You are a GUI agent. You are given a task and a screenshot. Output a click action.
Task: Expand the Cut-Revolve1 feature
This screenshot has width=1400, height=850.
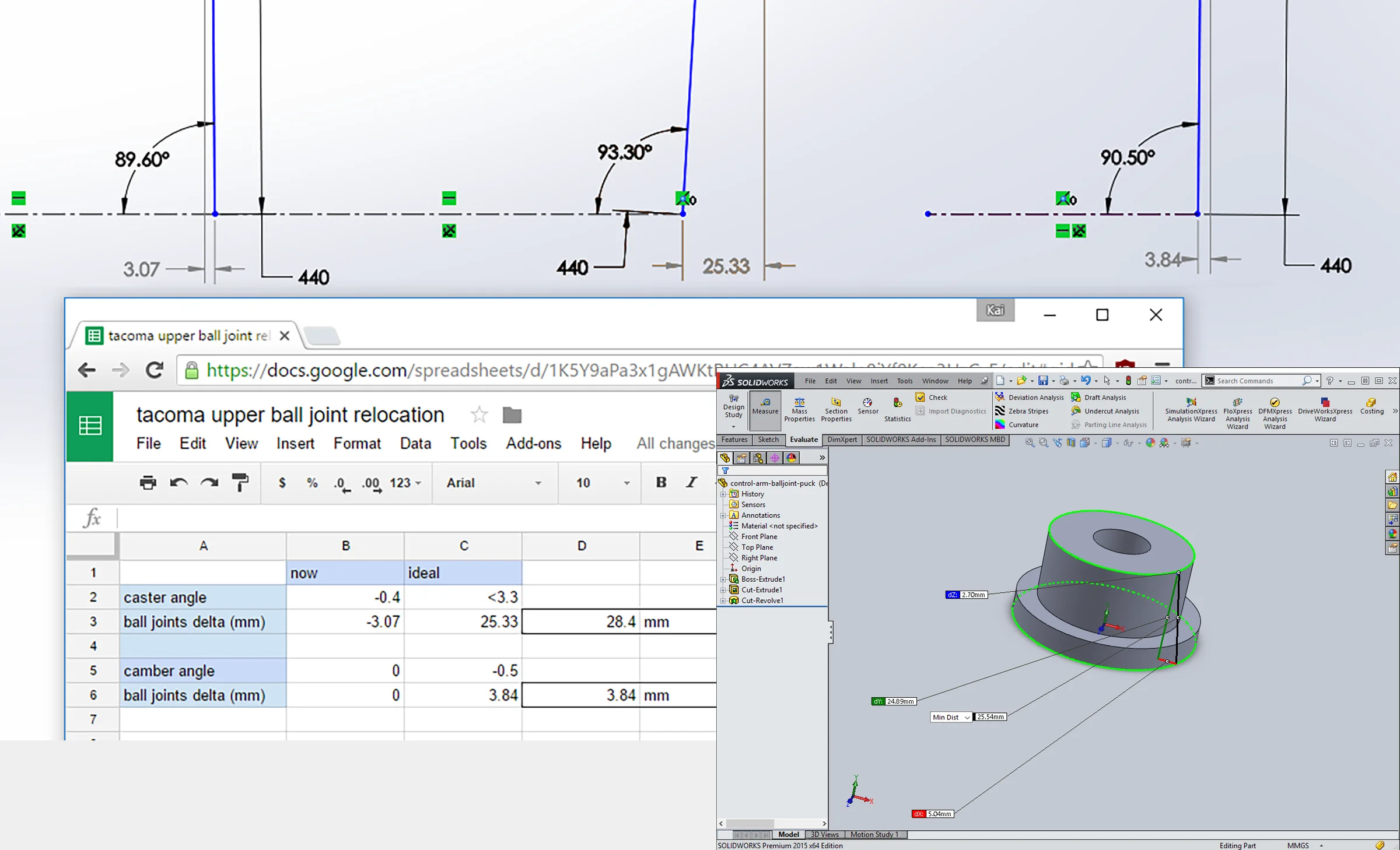click(x=723, y=600)
